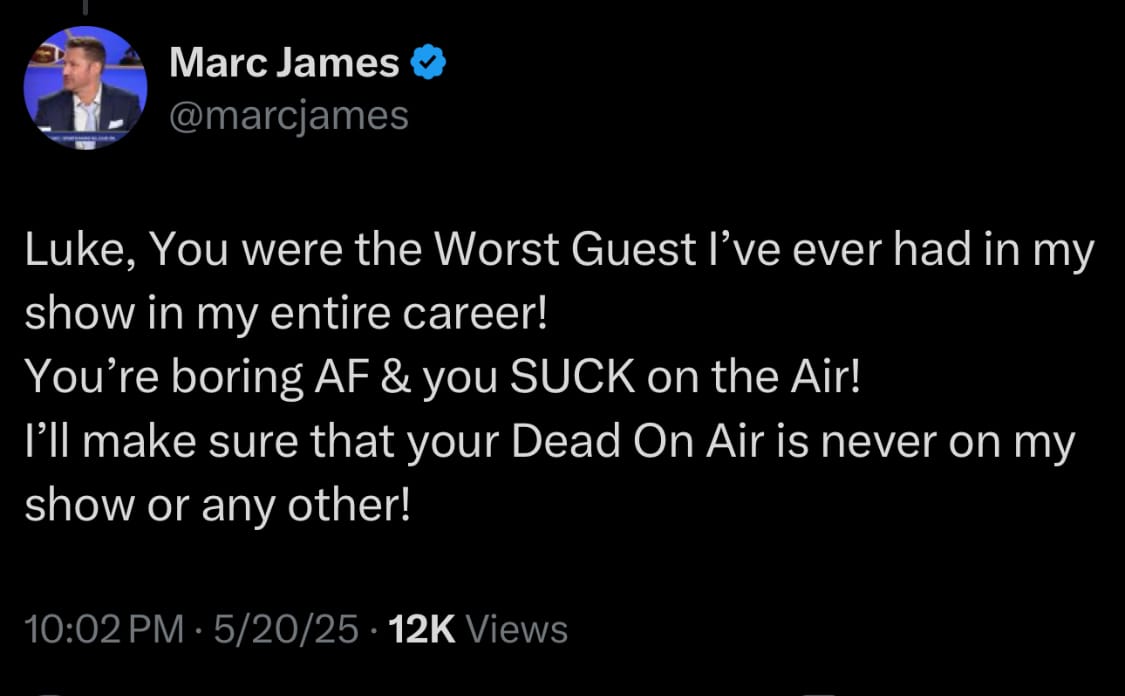This screenshot has height=696, width=1125.
Task: Click the 10:02 PM timestamp
Action: click(x=105, y=629)
